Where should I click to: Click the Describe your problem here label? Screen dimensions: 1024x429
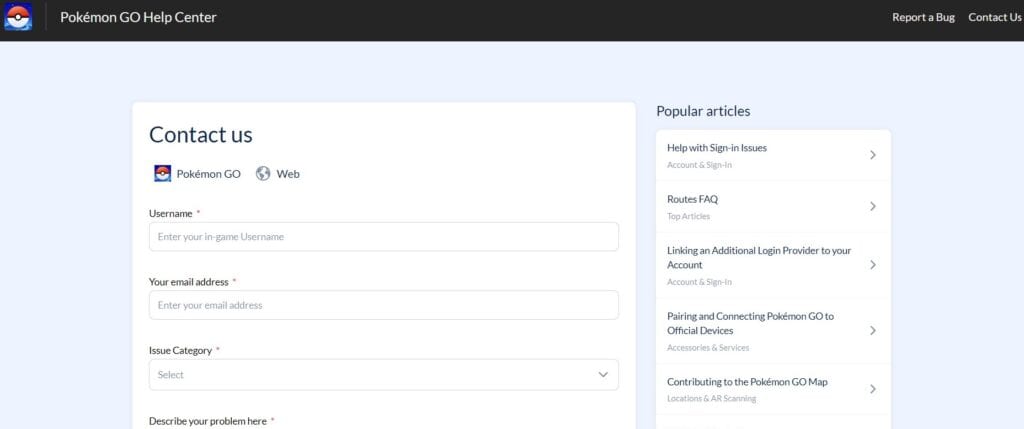coord(208,421)
